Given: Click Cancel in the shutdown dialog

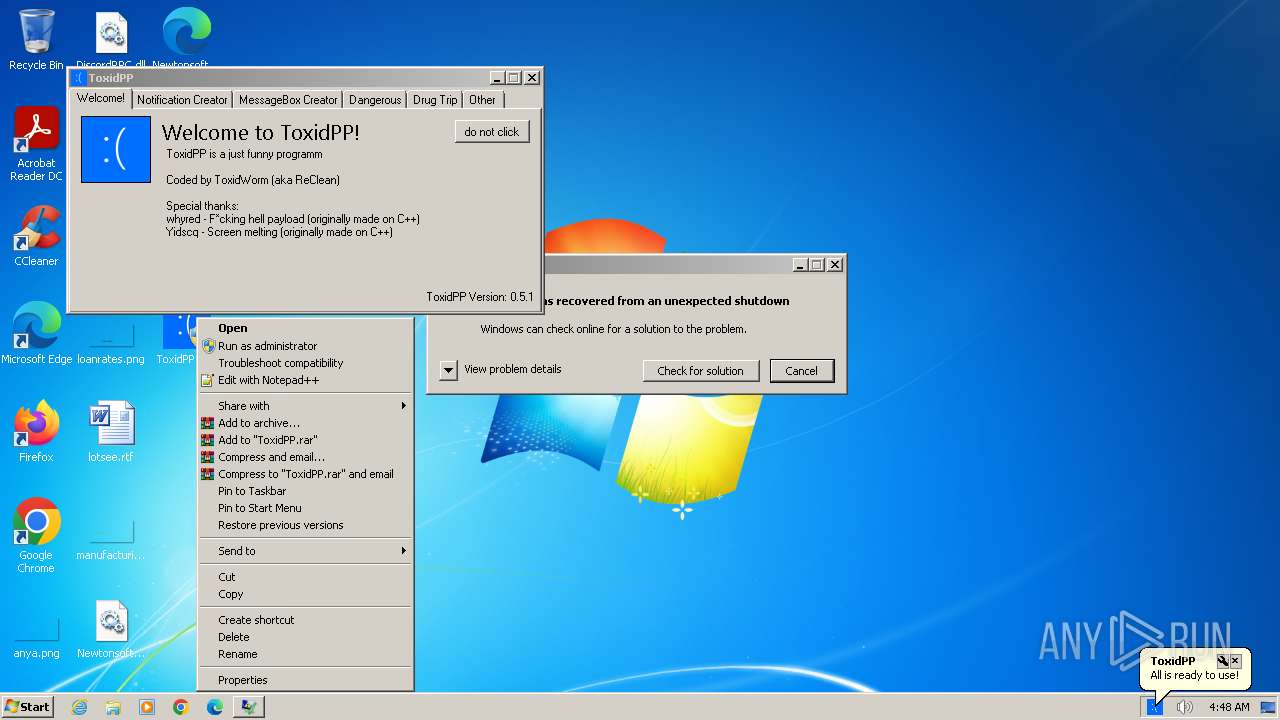Looking at the screenshot, I should [x=801, y=371].
